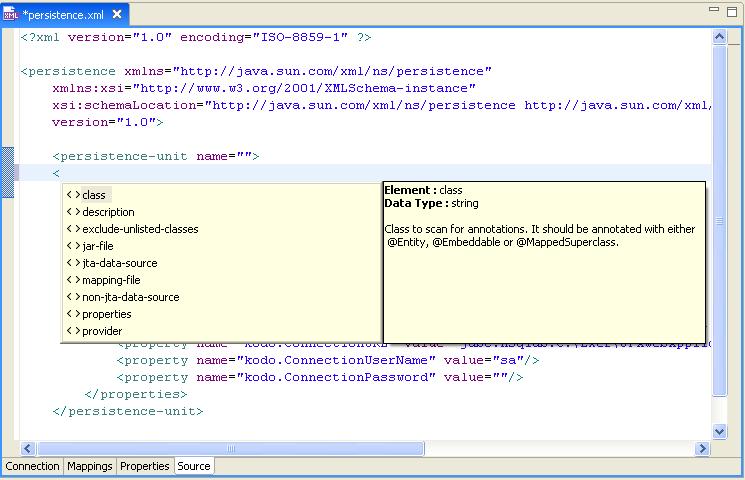The height and width of the screenshot is (480, 745).
Task: Close the persistence.xml editor tab
Action: point(117,15)
